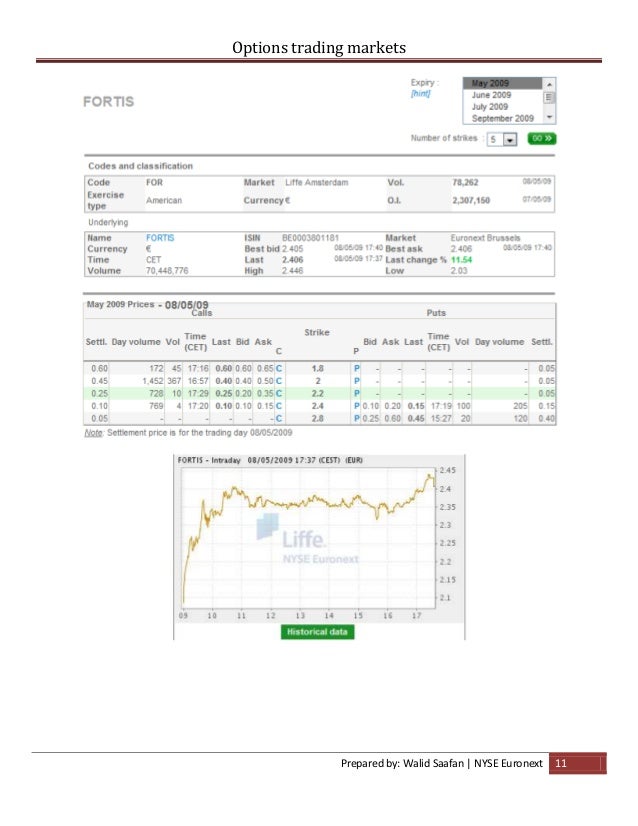Click the underlined Note link below the table
Viewport: 638px width, 826px height.
coord(93,432)
